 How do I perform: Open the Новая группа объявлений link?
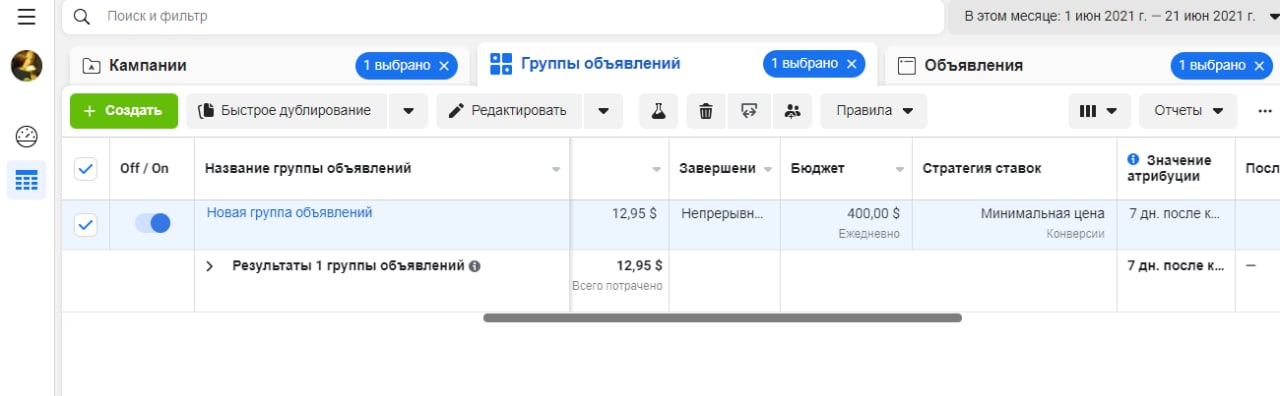289,212
